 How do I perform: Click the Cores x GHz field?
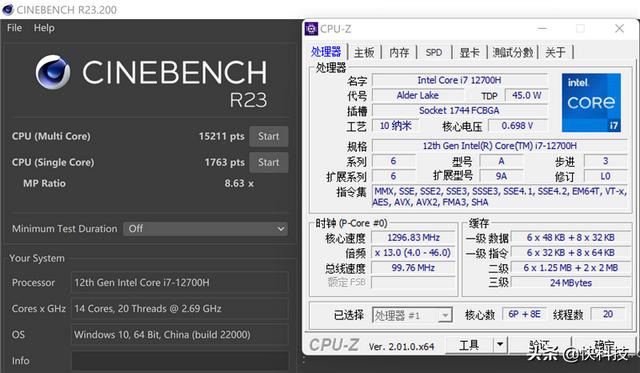tap(180, 309)
